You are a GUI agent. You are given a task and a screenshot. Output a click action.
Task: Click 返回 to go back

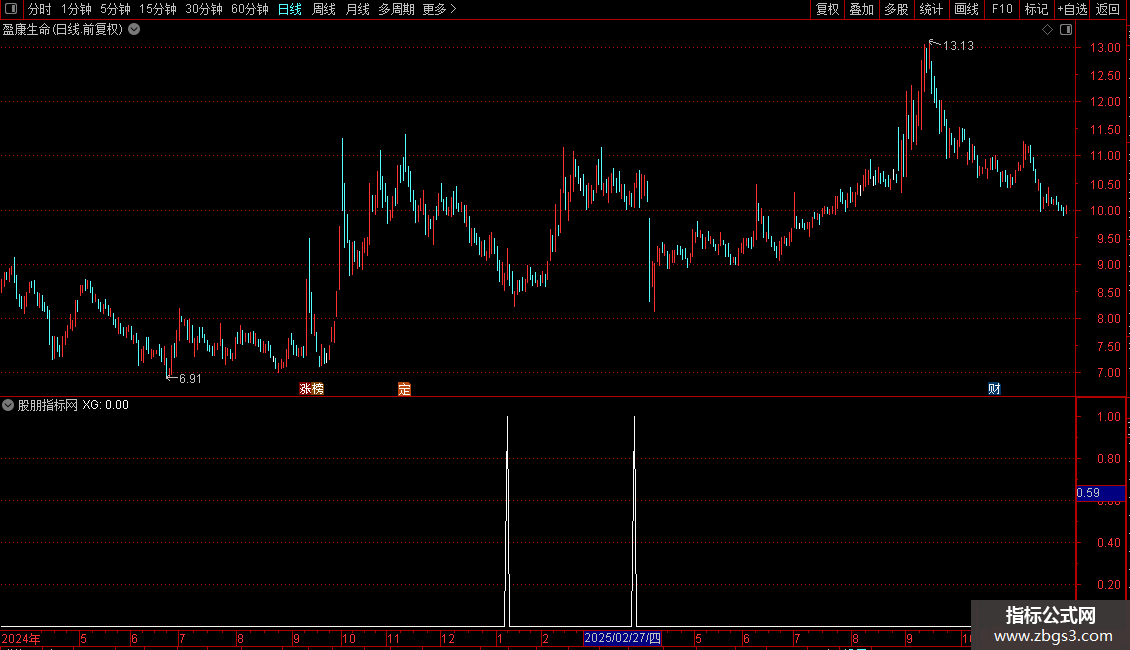(x=1108, y=9)
